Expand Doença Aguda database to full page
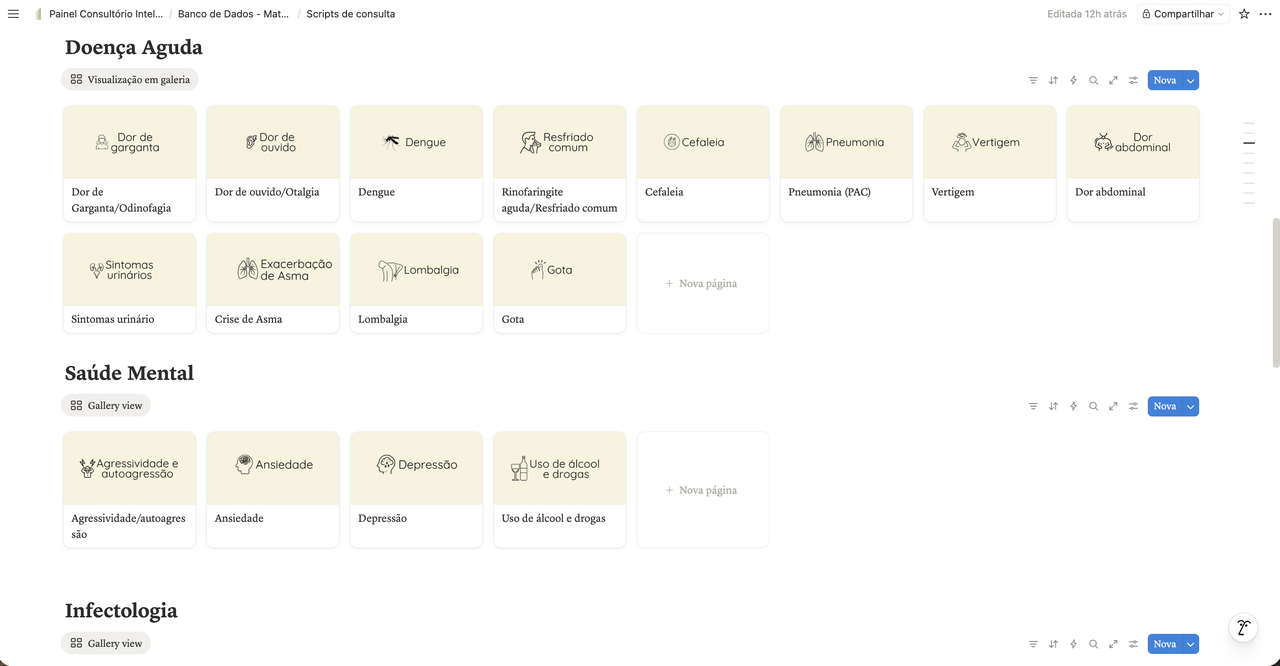Image resolution: width=1280 pixels, height=666 pixels. pos(1113,81)
